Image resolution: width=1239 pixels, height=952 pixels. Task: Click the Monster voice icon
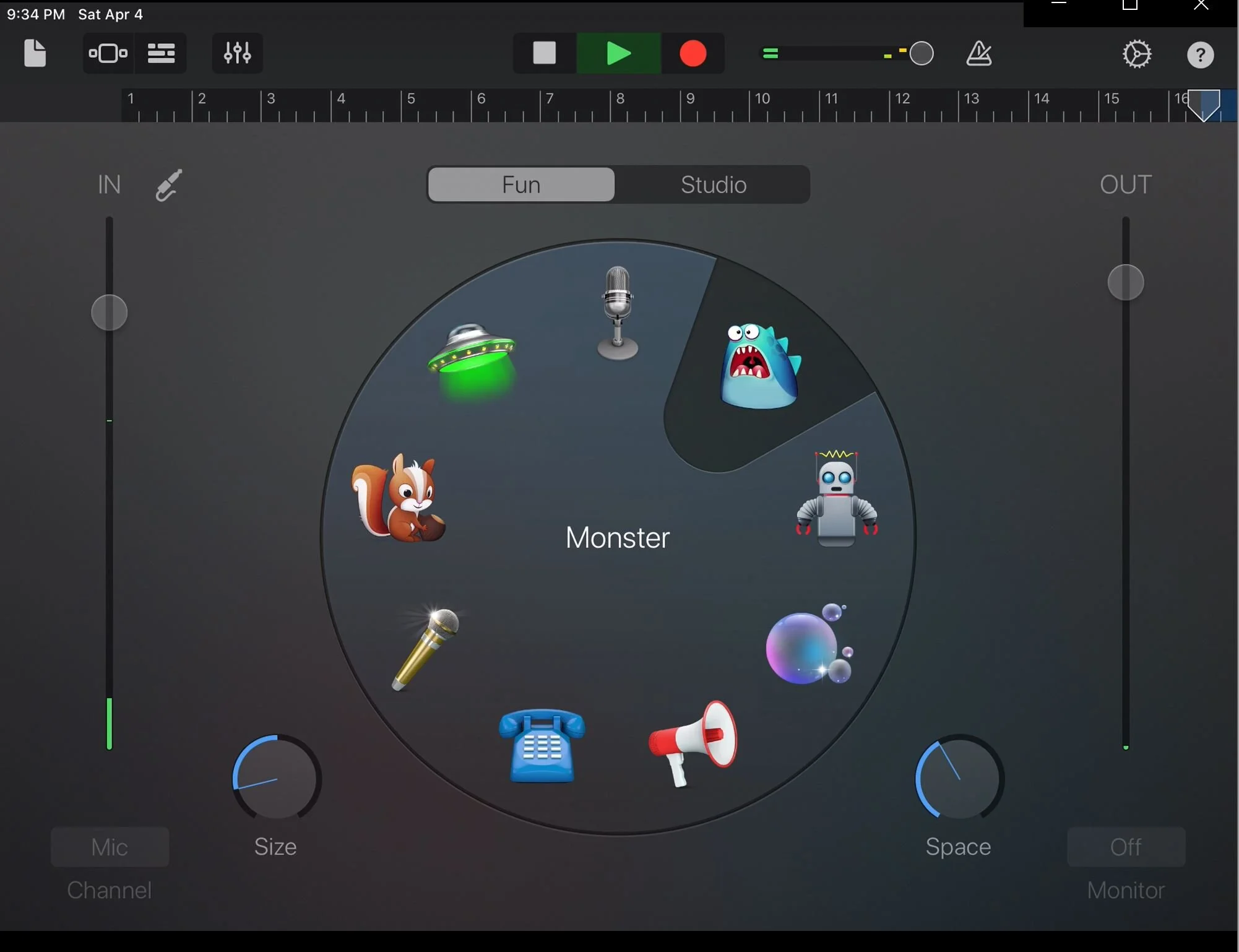tap(759, 366)
